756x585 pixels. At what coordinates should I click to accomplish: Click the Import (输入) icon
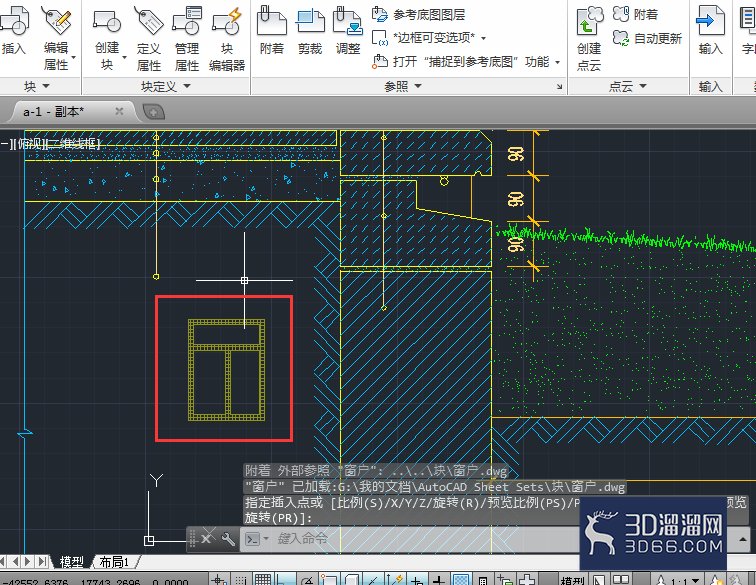(x=710, y=20)
